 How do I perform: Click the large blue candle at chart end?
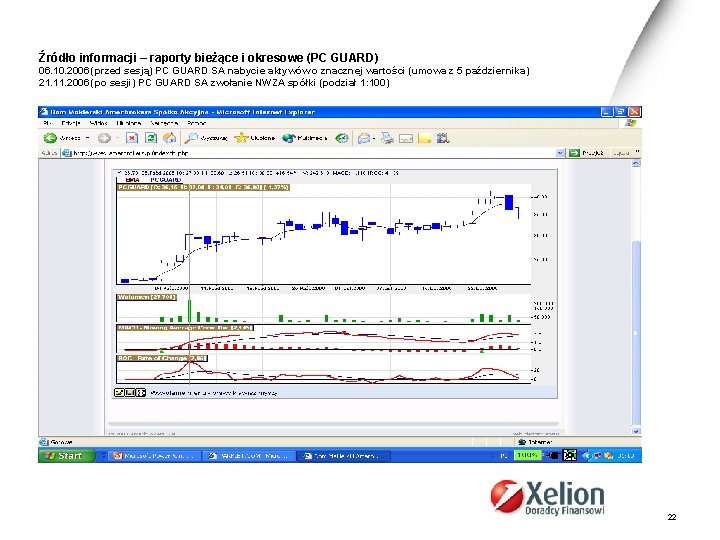click(x=509, y=202)
